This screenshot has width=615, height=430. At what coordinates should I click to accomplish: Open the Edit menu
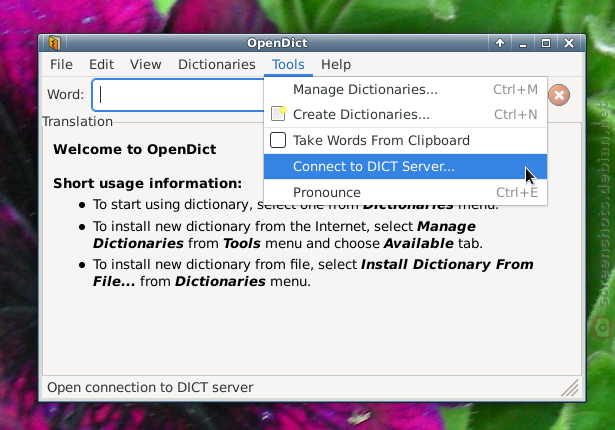(101, 64)
